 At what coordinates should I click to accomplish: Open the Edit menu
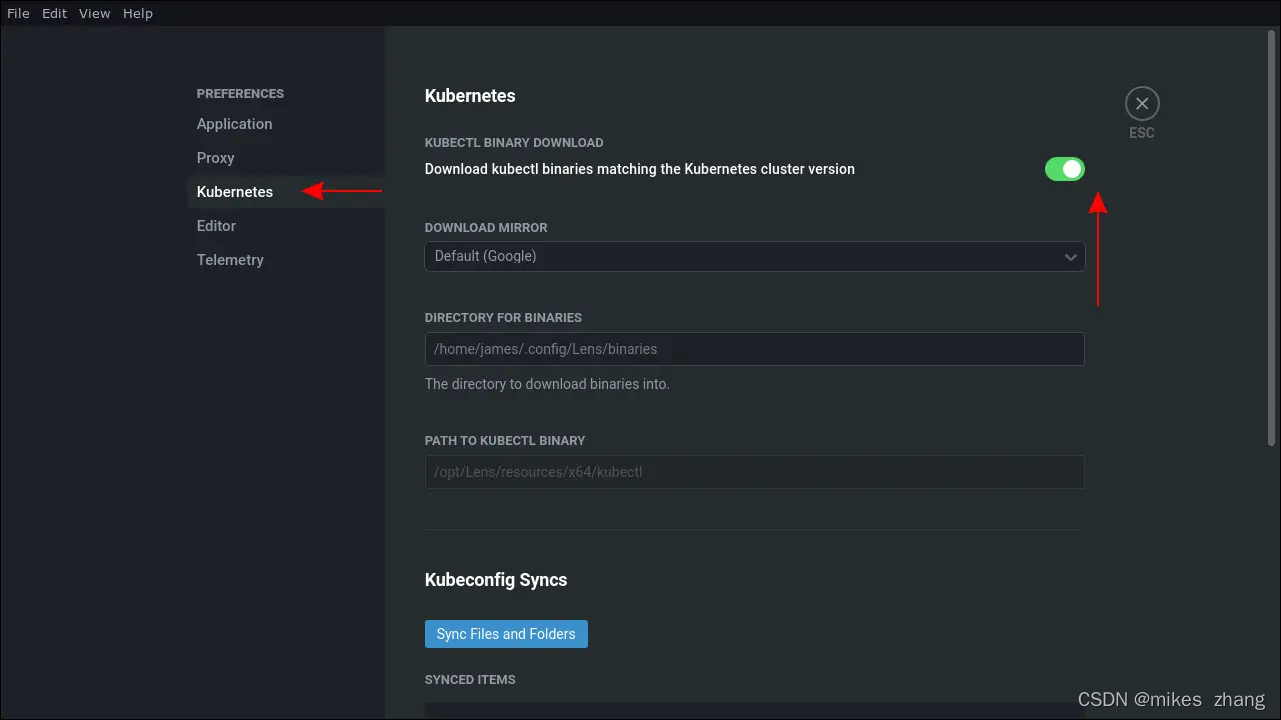click(x=54, y=13)
